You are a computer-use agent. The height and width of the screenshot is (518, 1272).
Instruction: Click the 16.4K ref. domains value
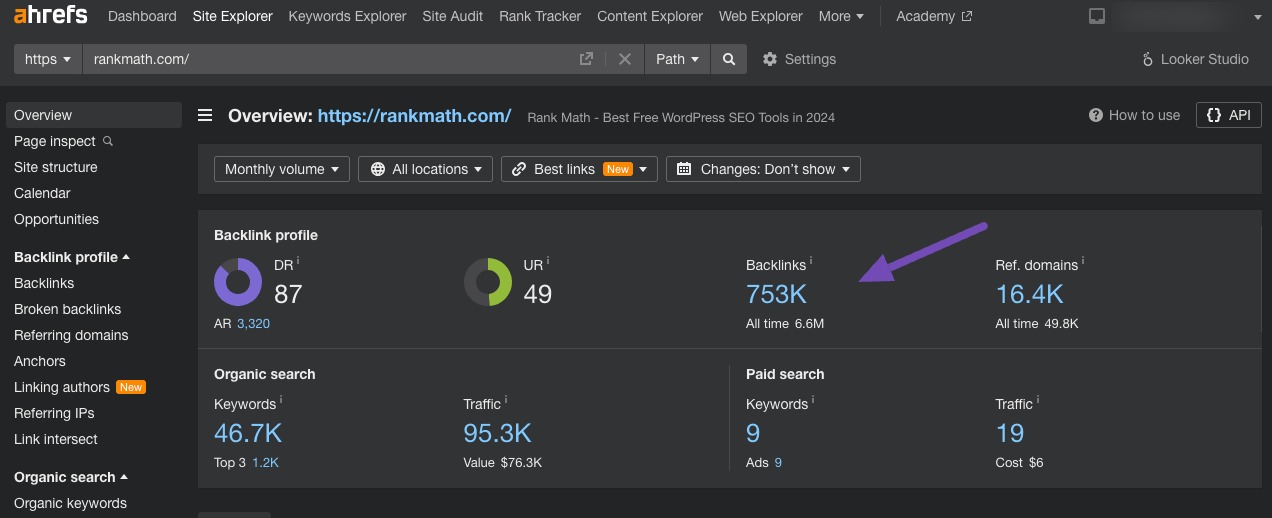pyautogui.click(x=1029, y=294)
